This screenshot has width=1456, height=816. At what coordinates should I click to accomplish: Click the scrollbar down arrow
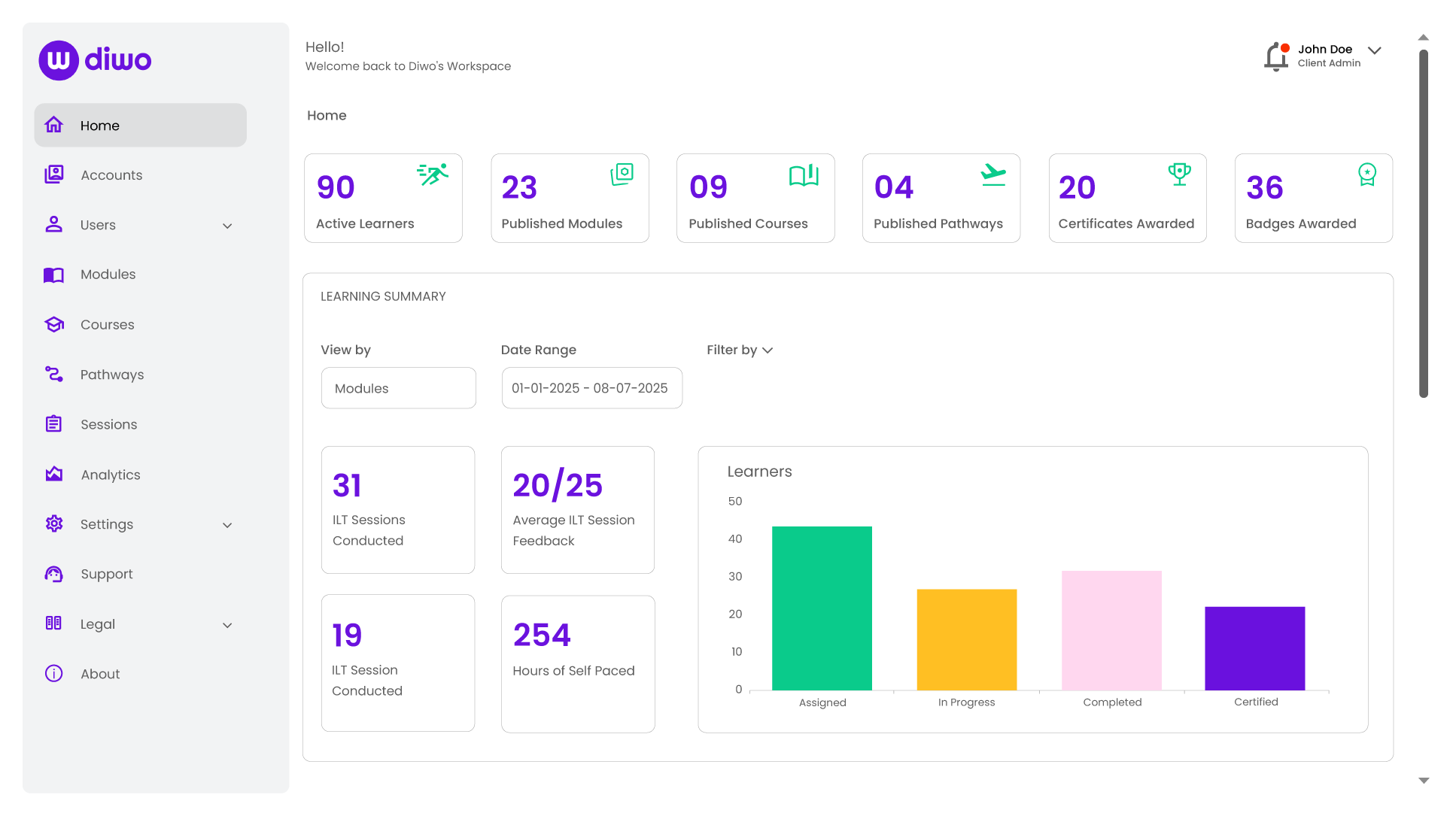(1424, 781)
